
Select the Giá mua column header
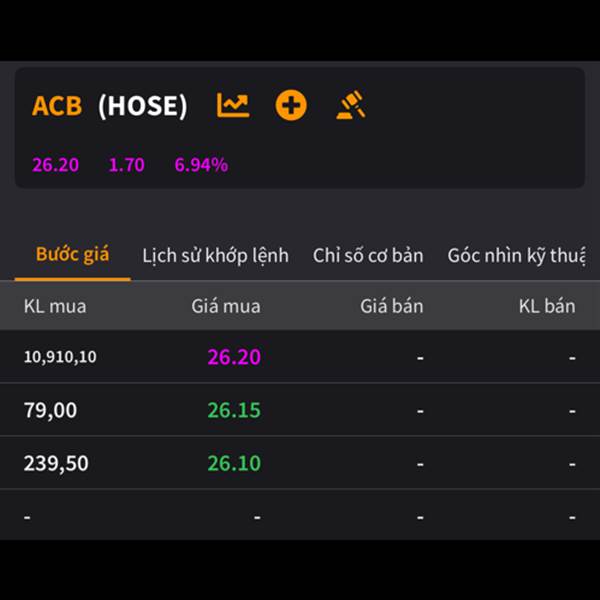(x=226, y=306)
